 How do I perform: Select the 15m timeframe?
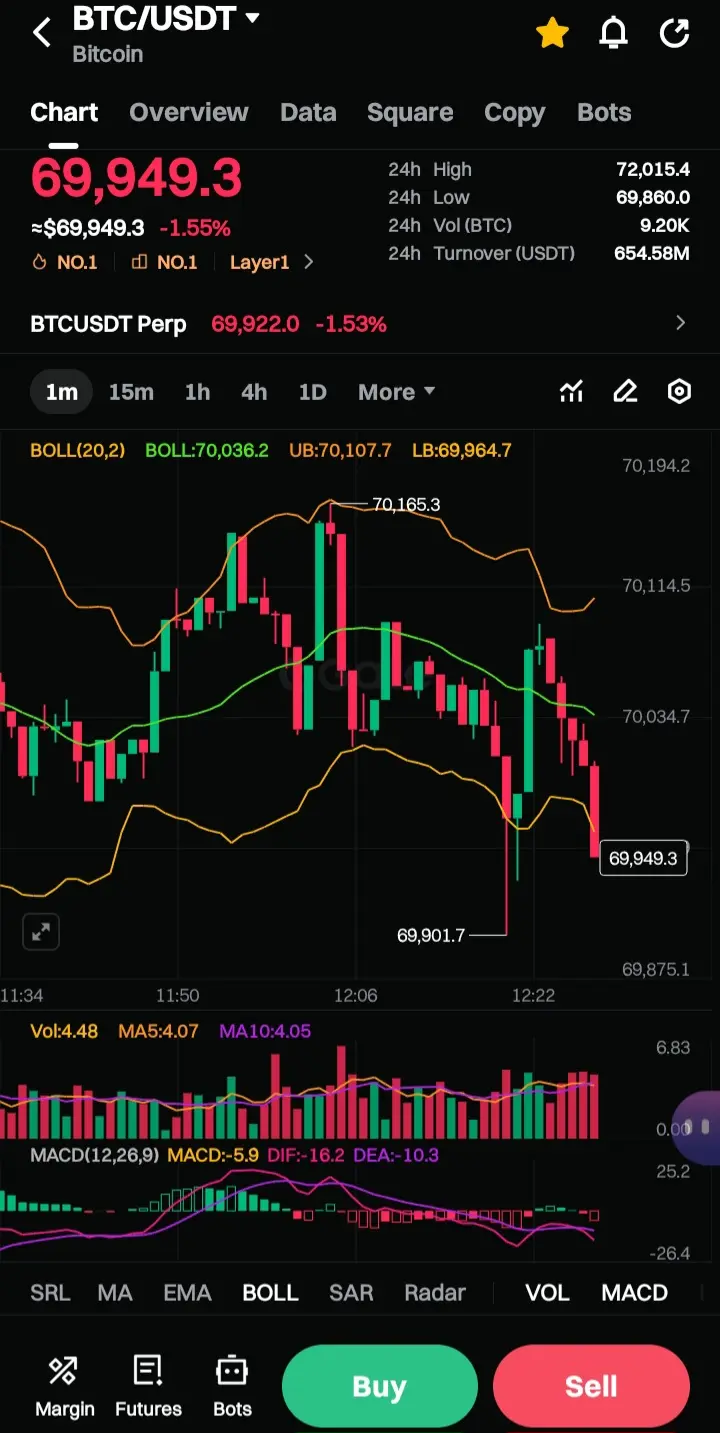tap(131, 392)
